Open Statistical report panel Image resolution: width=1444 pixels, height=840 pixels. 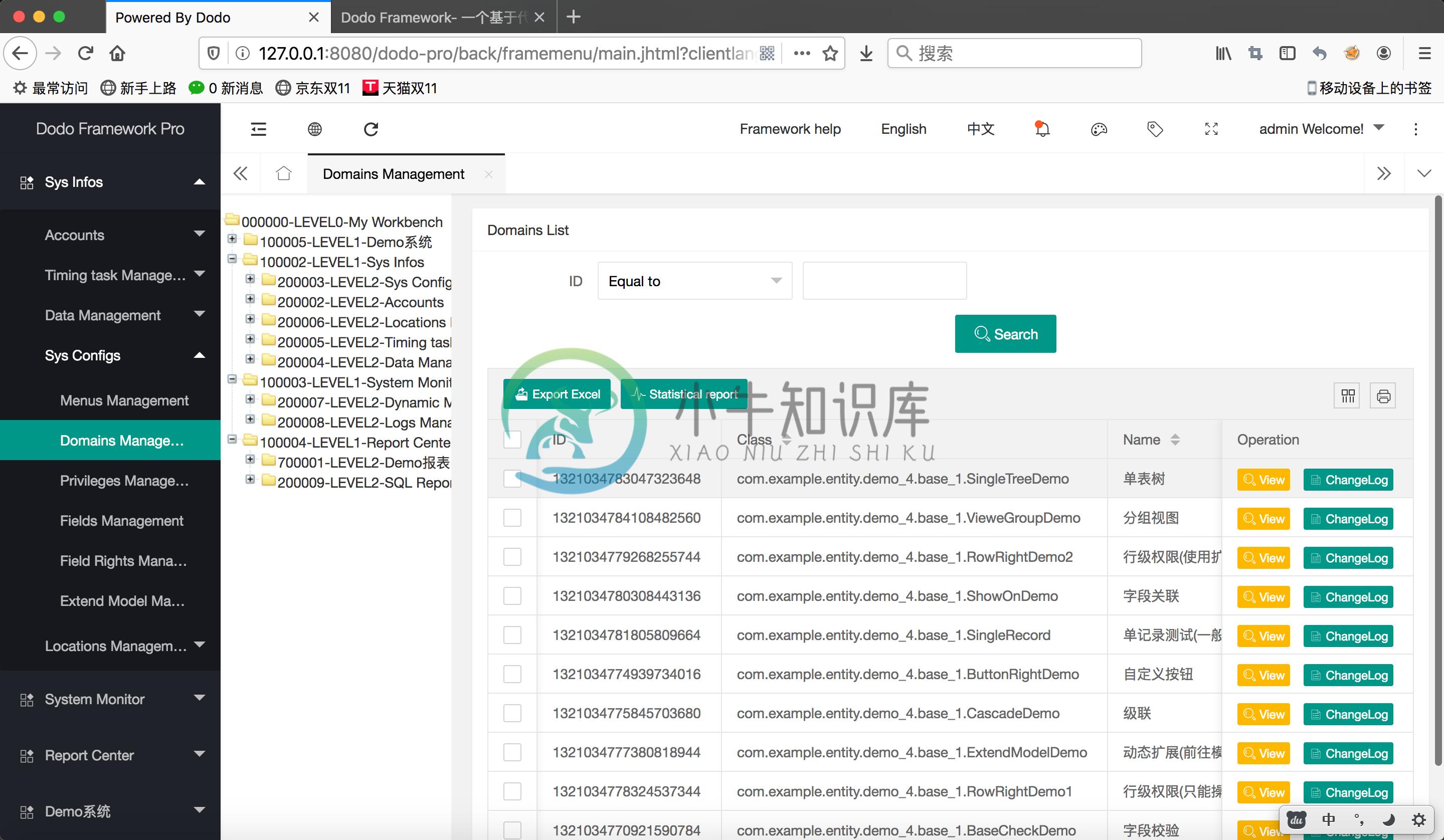[684, 394]
